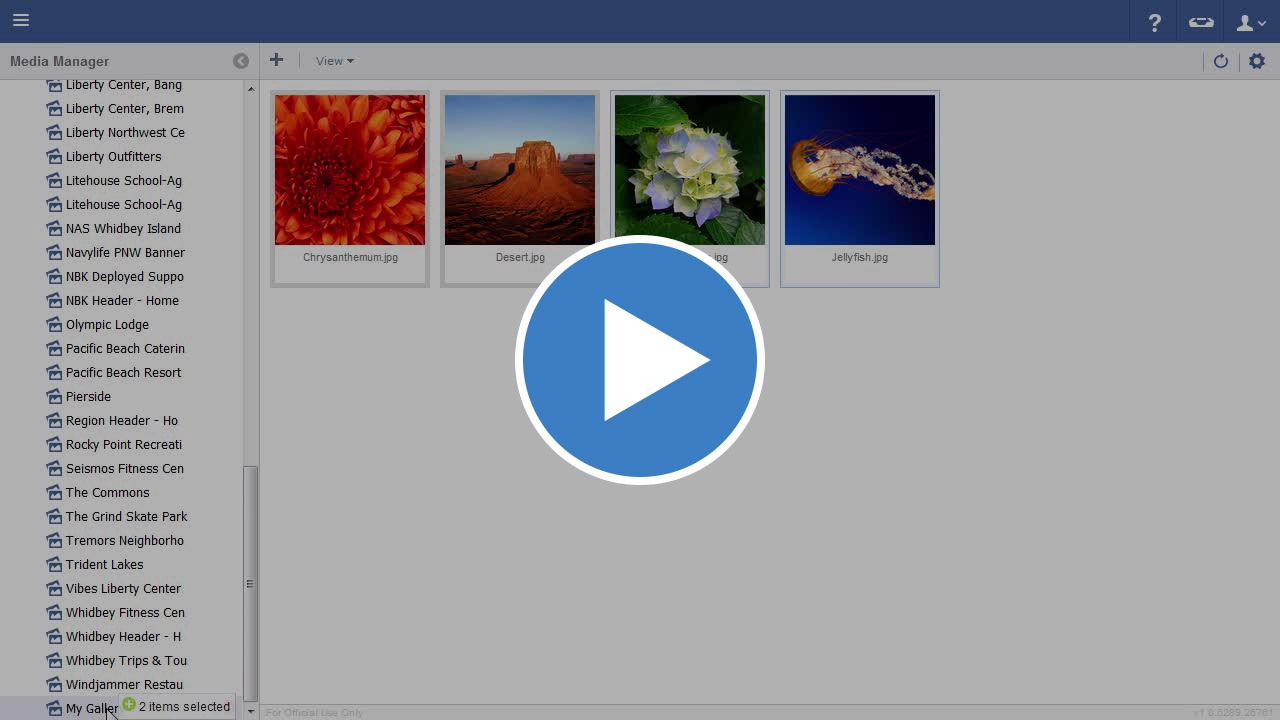Open the View dropdown menu
This screenshot has height=720, width=1280.
coord(334,61)
